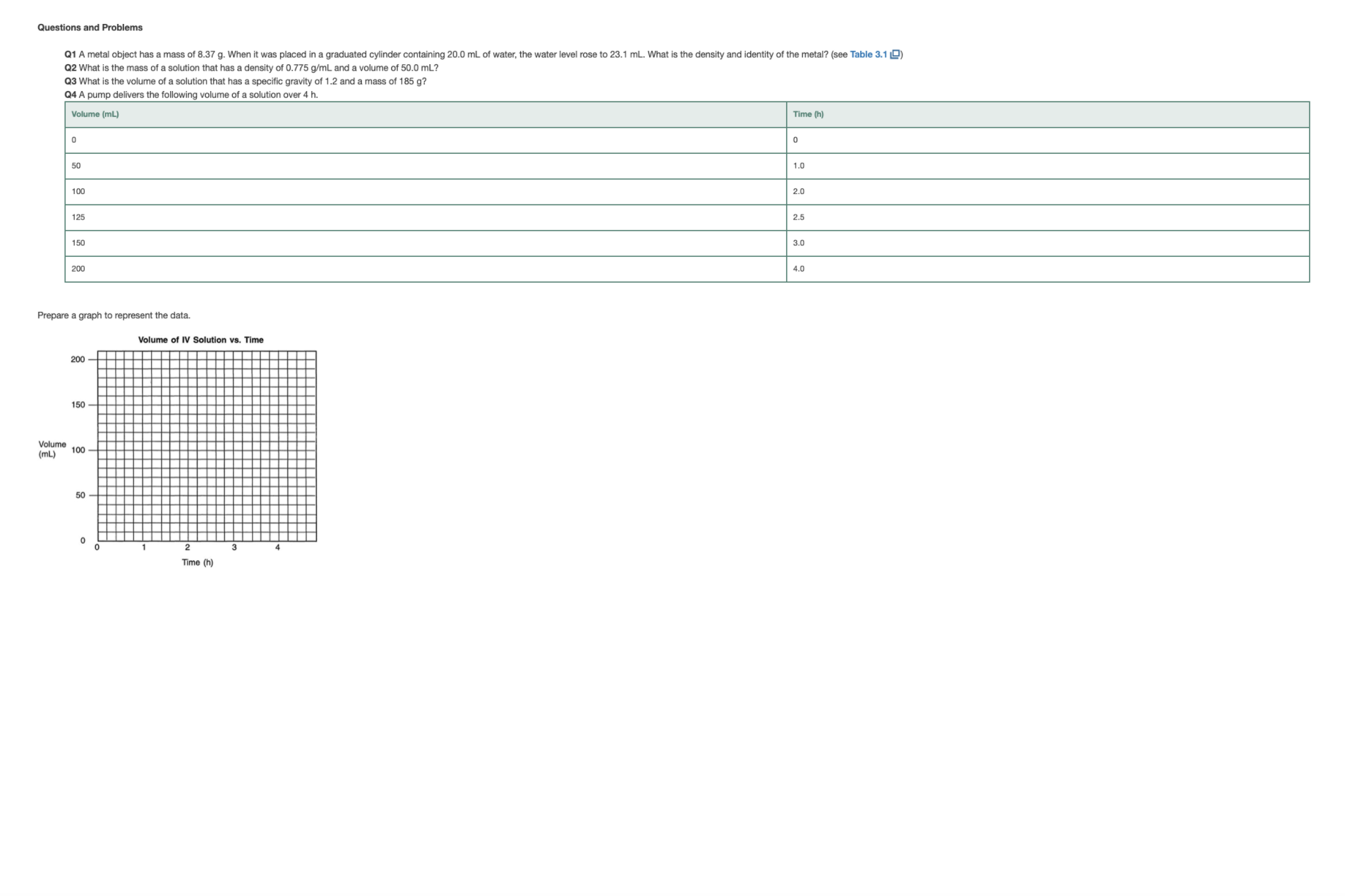Click the graph's y-axis label Volume (mL)
Viewport: 1345px width, 896px height.
coord(52,449)
